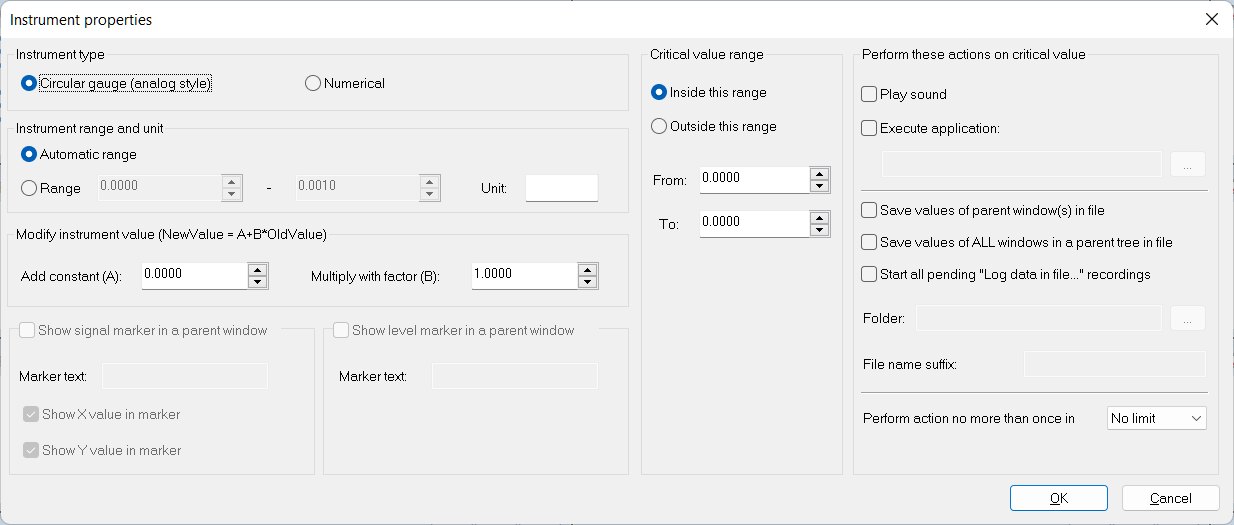Enable Start all pending recordings checkbox

[x=869, y=275]
